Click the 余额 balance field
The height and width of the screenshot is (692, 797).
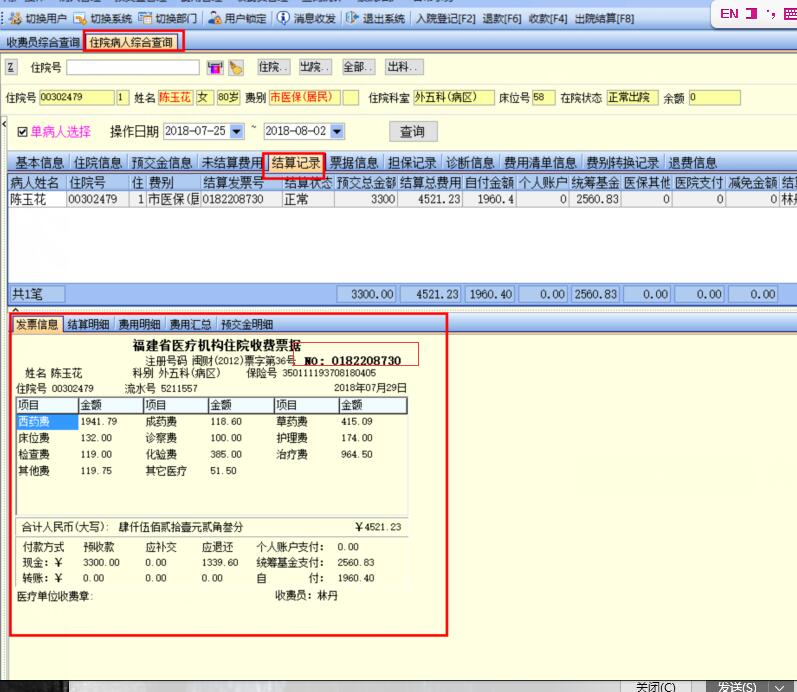point(715,97)
